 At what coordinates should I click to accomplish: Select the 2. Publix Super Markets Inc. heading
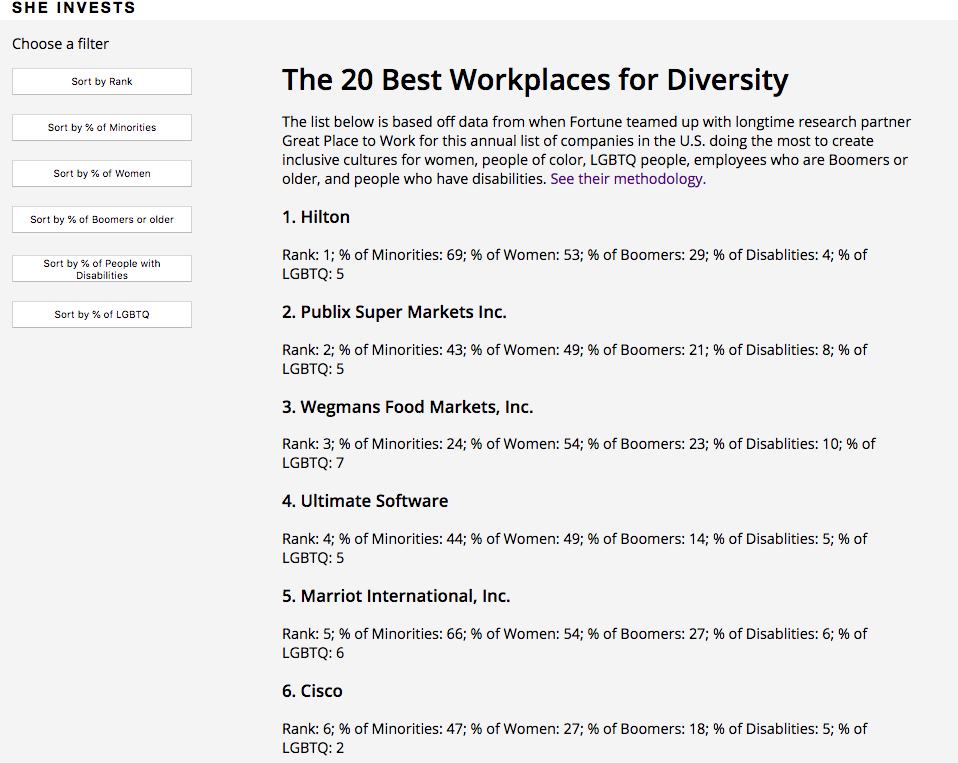coord(394,312)
